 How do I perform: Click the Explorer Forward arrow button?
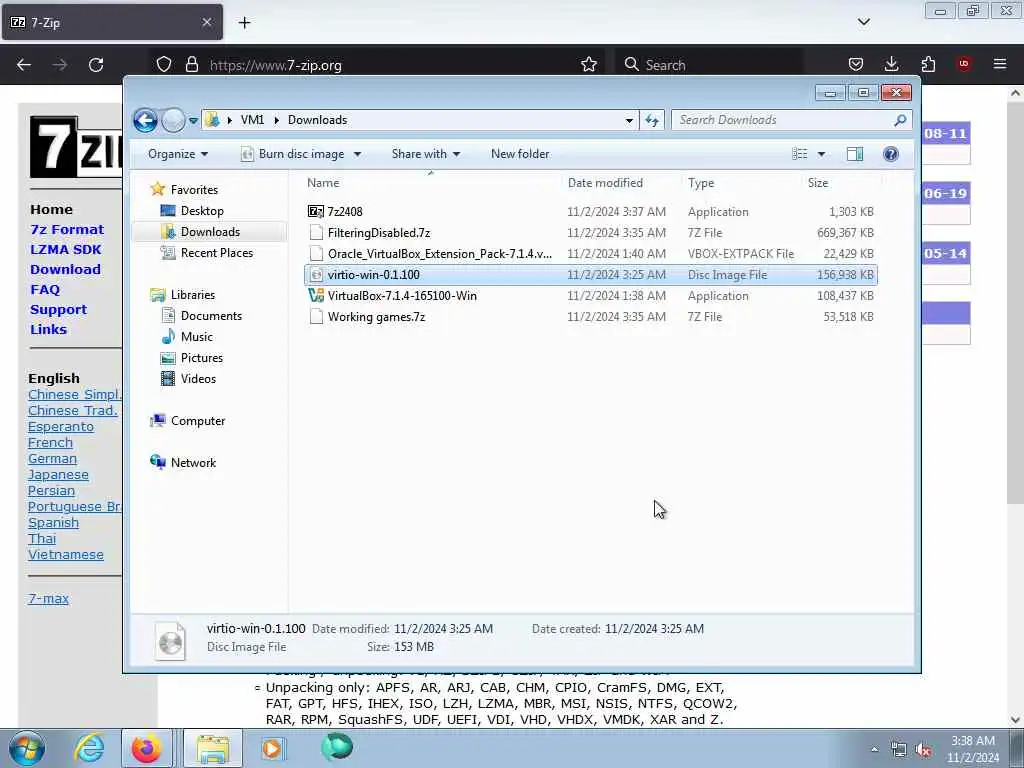173,120
